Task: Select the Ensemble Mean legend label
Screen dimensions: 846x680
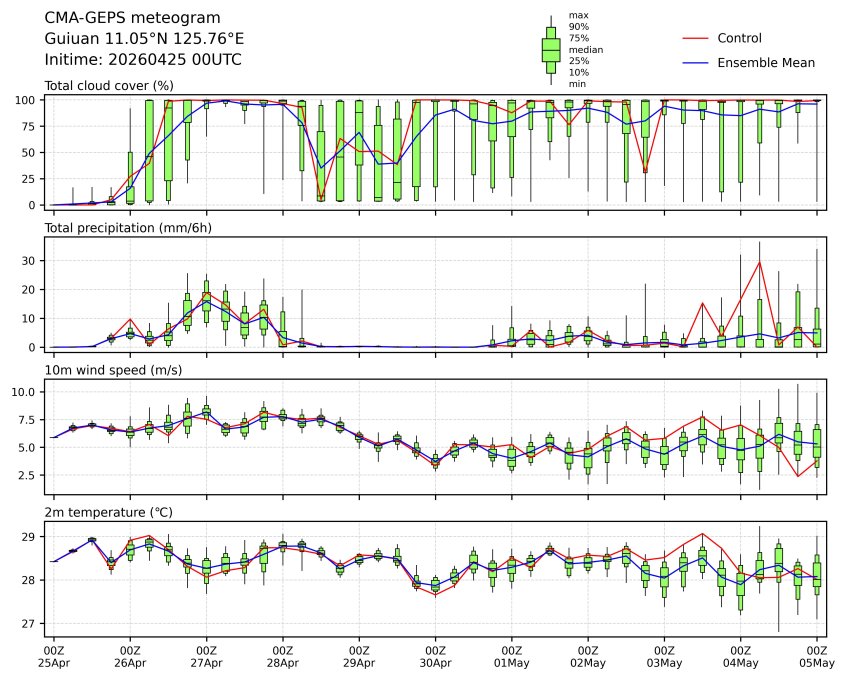Action: click(766, 63)
